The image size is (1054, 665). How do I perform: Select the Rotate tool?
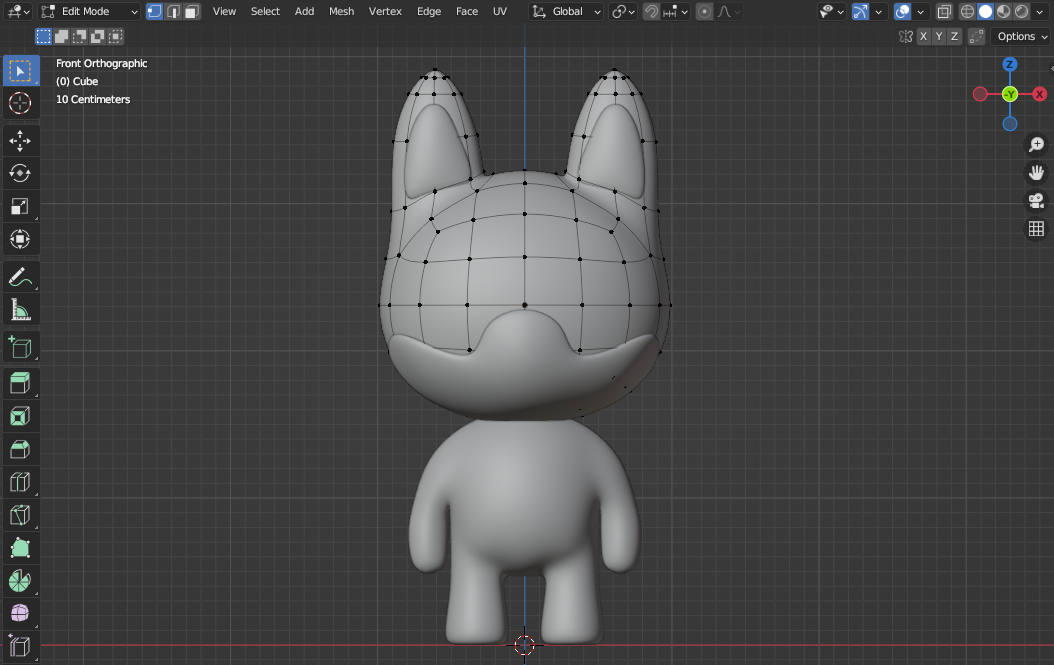[20, 173]
